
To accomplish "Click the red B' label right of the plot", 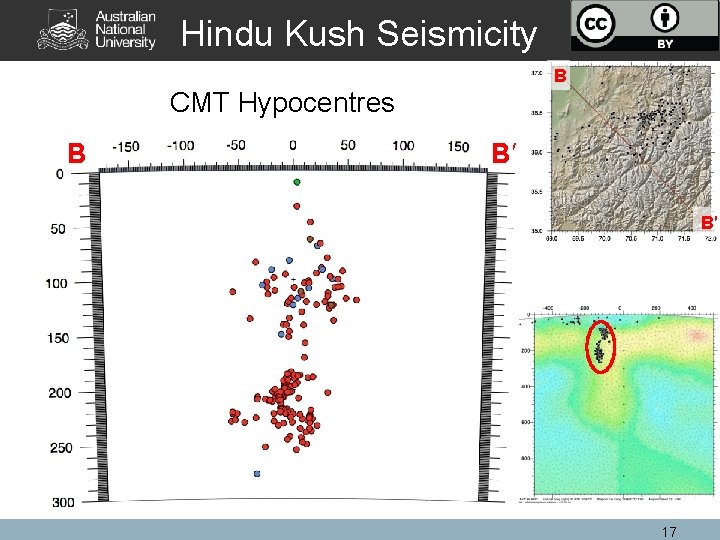I will 504,153.
